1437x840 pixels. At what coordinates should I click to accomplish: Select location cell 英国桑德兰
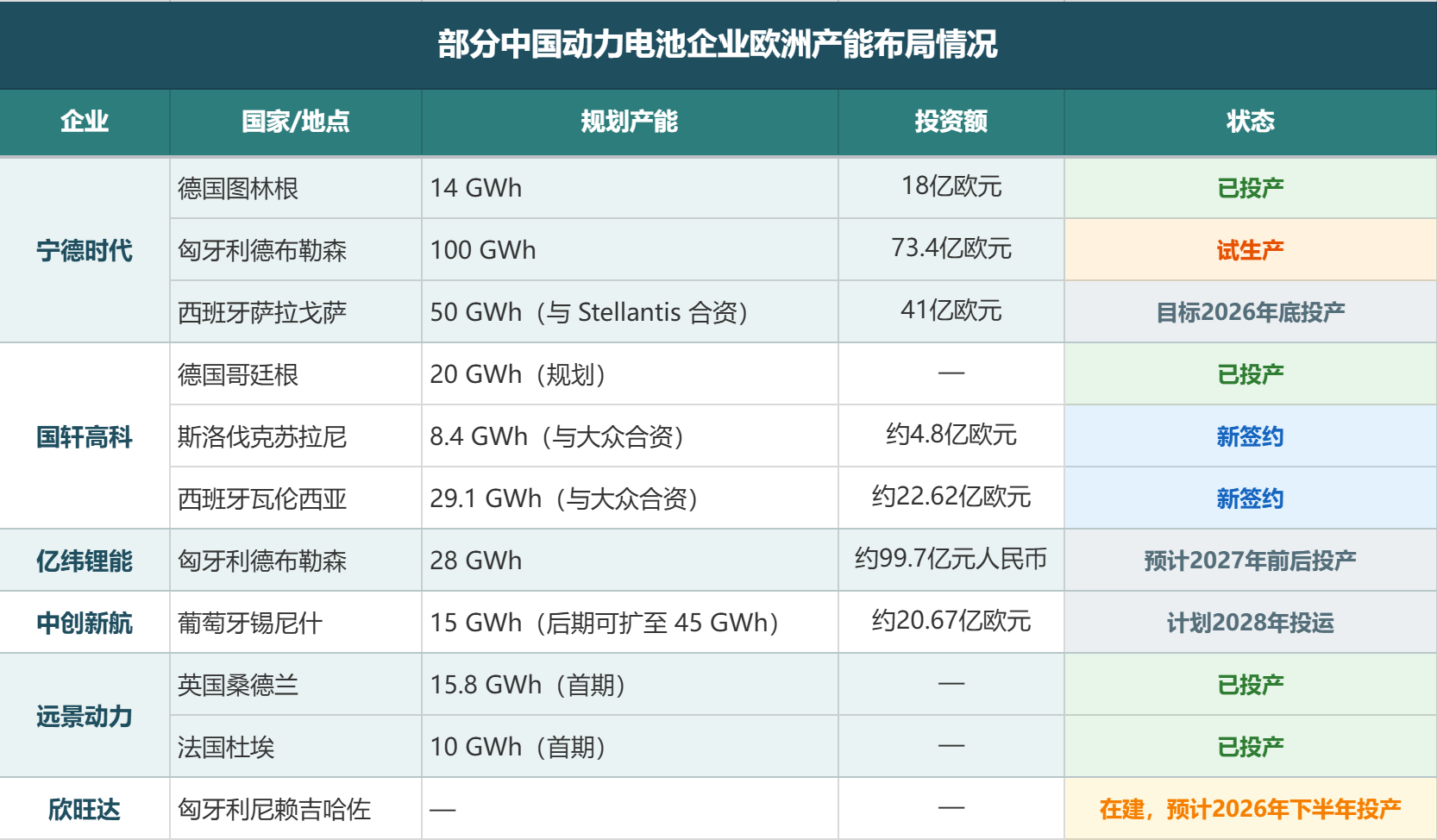click(296, 685)
